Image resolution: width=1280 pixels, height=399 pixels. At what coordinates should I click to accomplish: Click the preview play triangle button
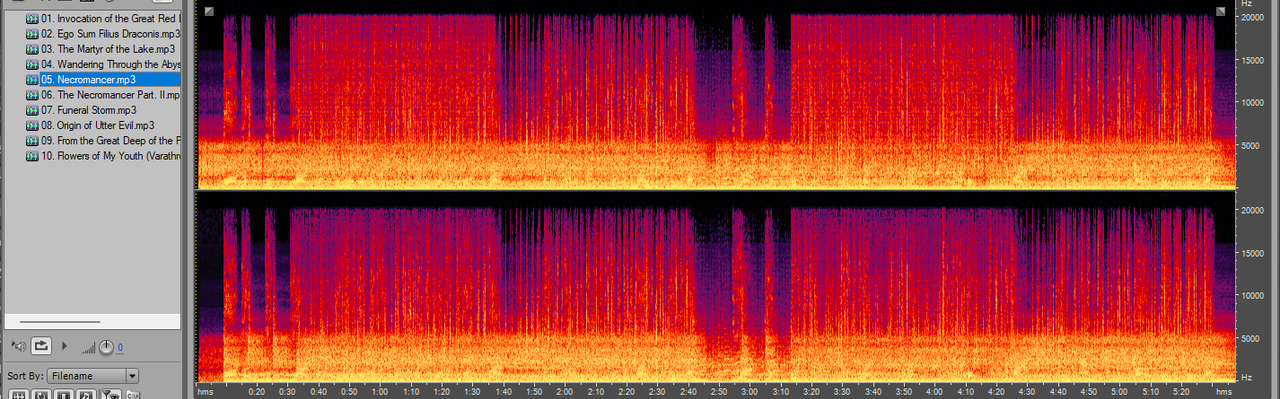(x=65, y=346)
